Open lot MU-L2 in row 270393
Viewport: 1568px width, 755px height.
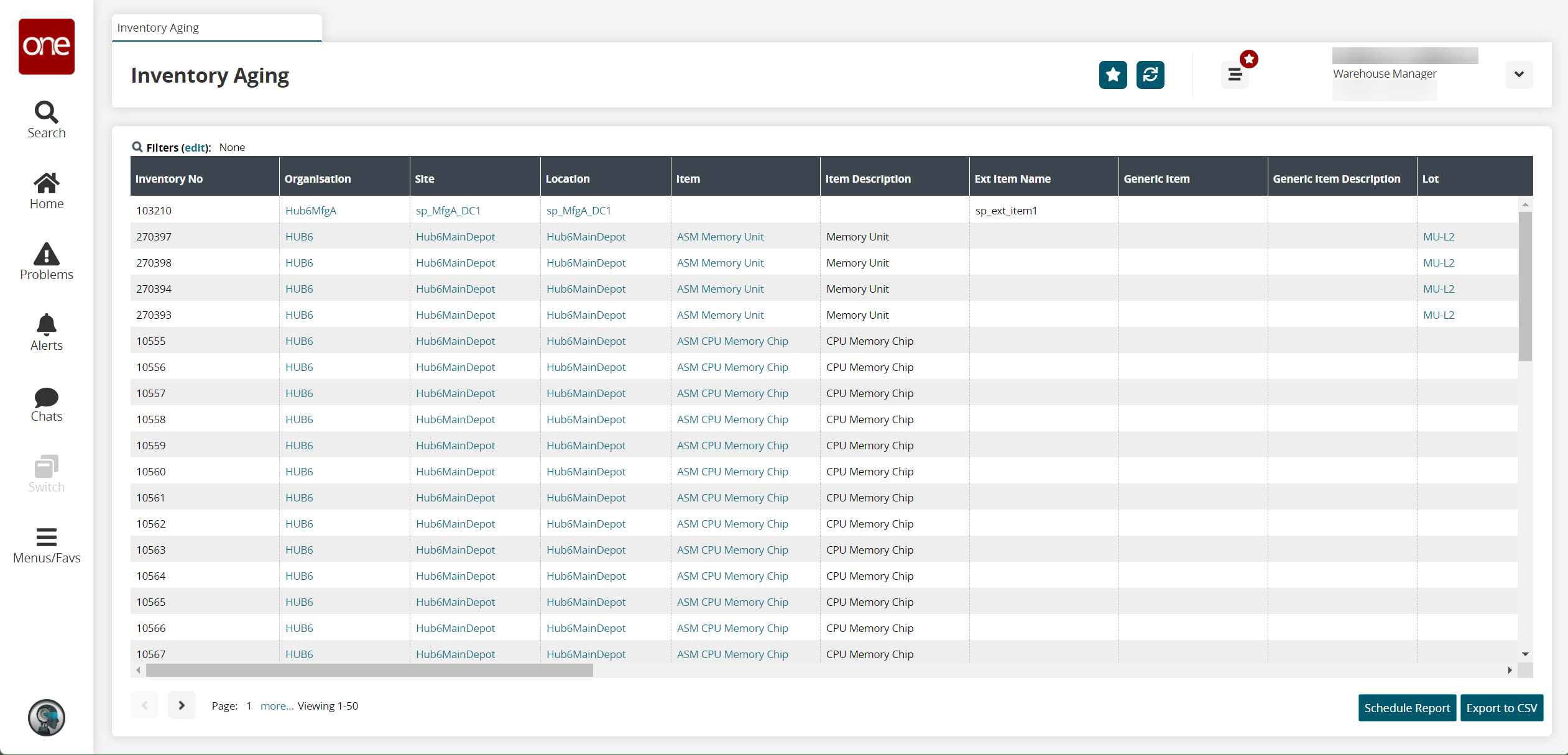point(1439,315)
